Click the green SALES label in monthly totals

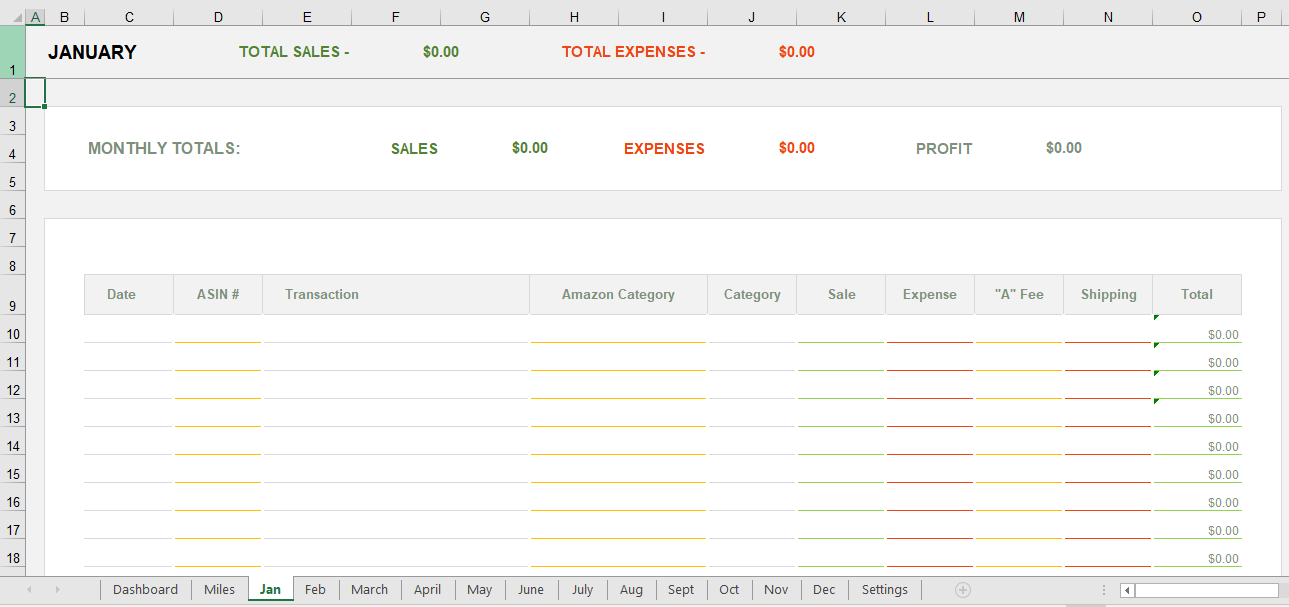(414, 148)
